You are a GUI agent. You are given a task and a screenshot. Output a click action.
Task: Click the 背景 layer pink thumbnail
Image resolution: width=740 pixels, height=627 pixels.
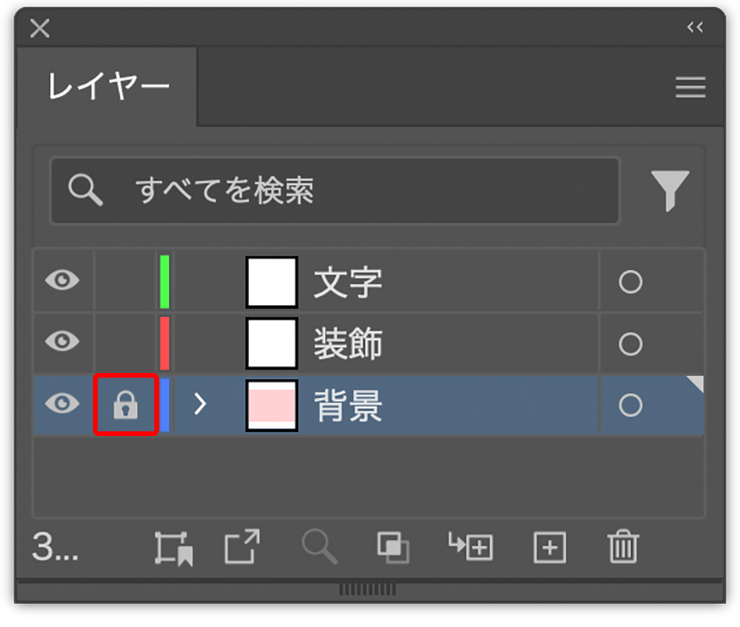[272, 405]
